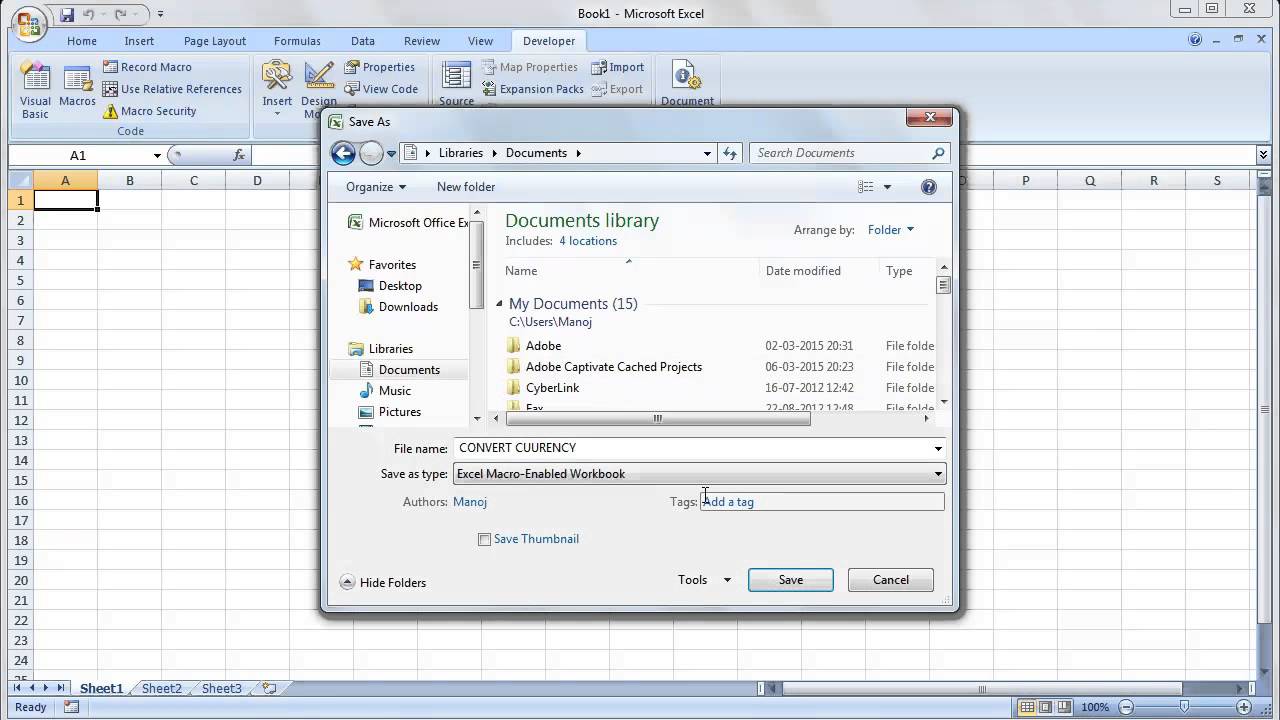1280x720 pixels.
Task: Toggle Use Relative References
Action: (172, 89)
